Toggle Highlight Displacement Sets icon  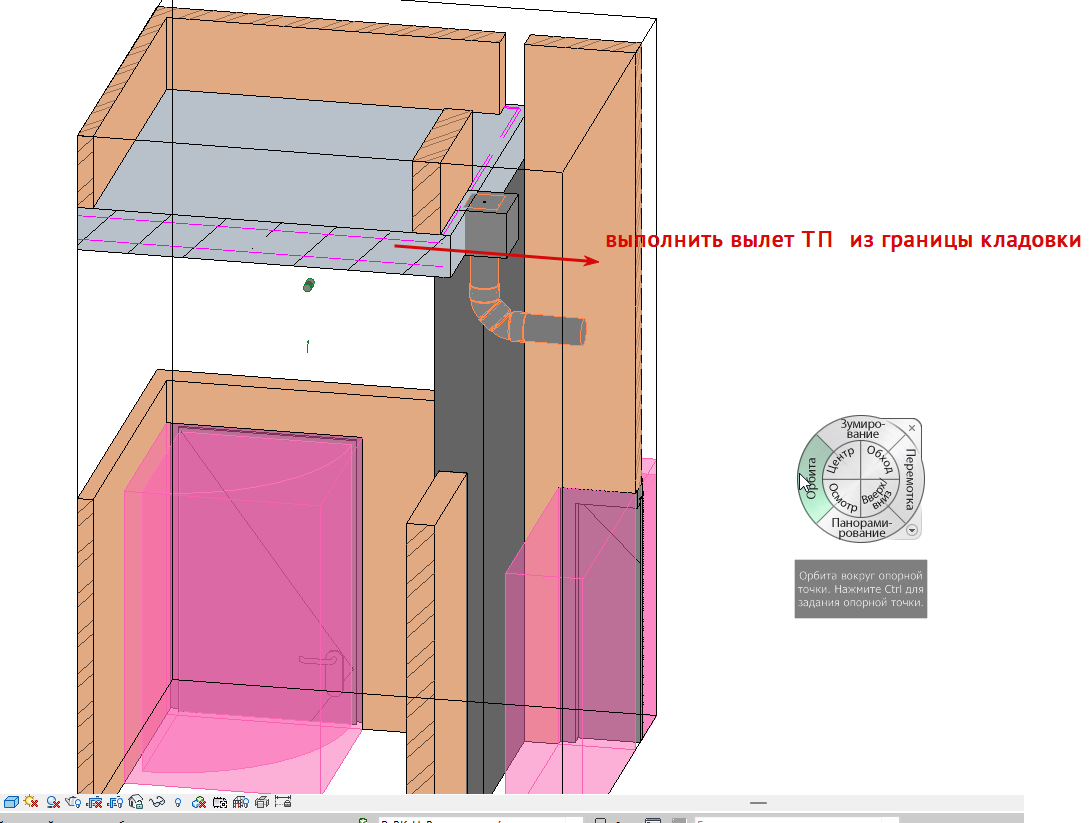click(261, 802)
